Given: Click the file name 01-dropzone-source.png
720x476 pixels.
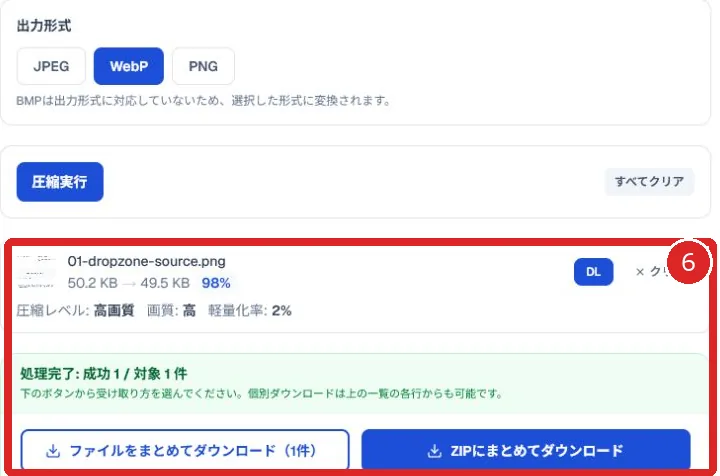Looking at the screenshot, I should [x=146, y=261].
